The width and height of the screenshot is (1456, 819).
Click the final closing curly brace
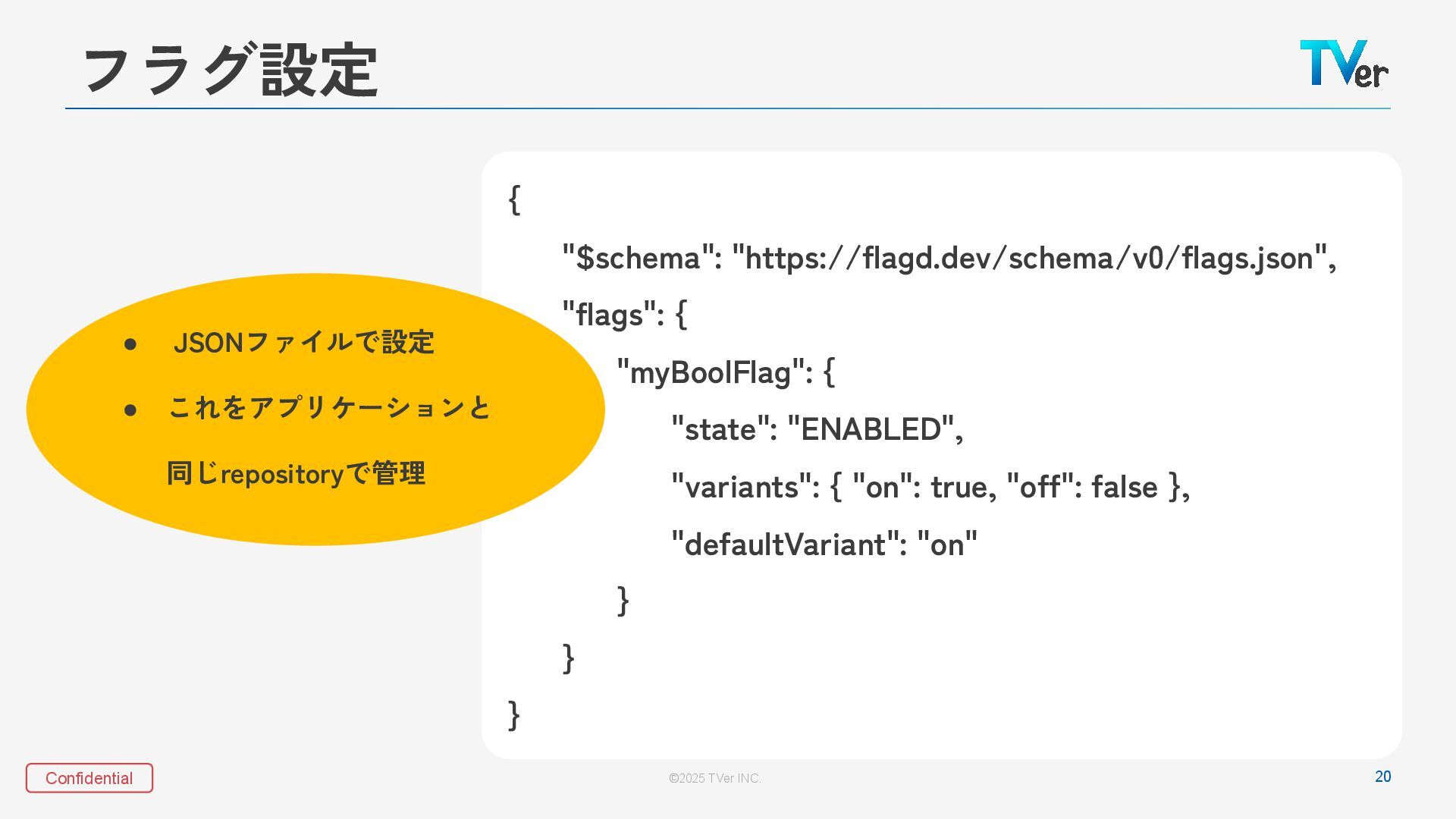(514, 715)
